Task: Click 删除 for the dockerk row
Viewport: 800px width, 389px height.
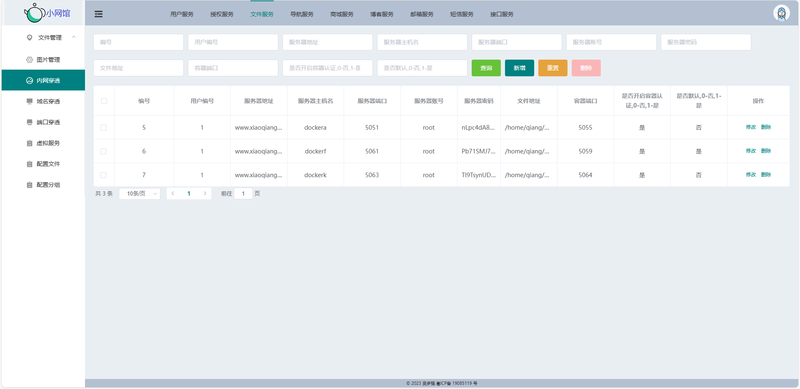Action: tap(766, 175)
